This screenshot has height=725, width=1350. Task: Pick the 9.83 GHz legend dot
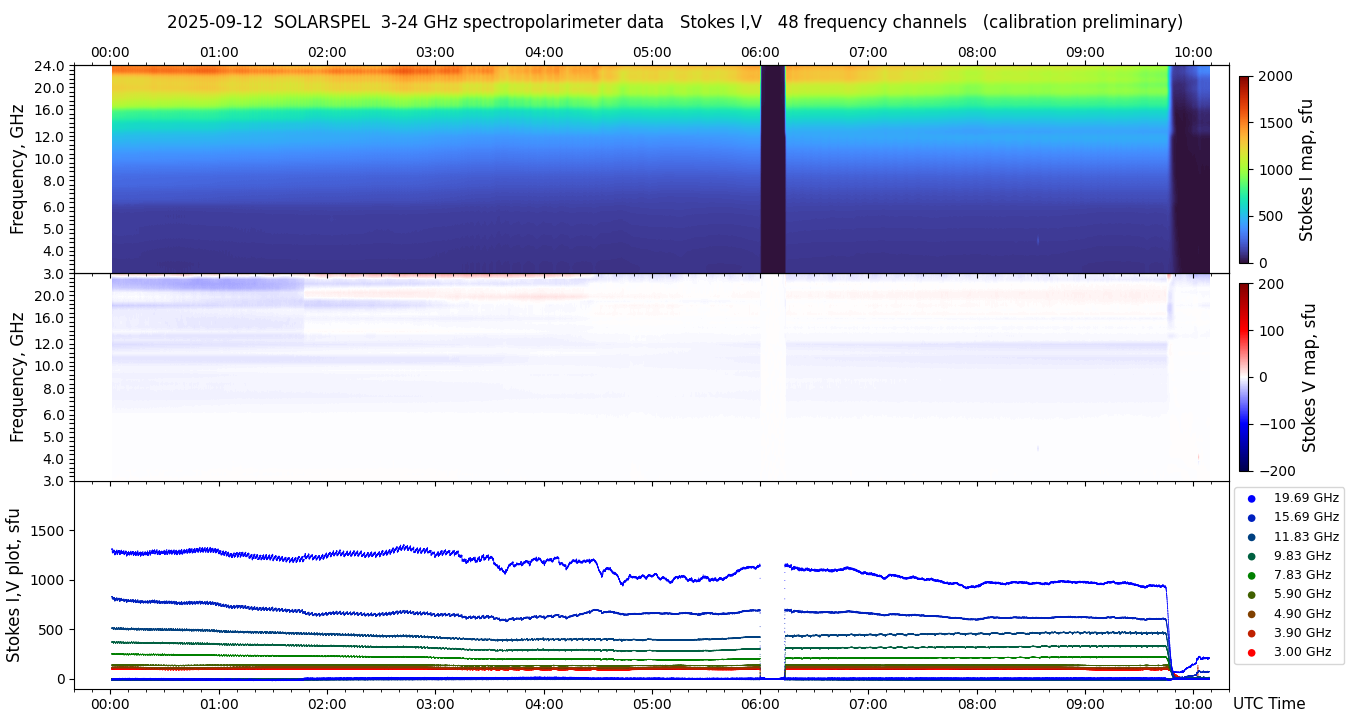tap(1251, 556)
